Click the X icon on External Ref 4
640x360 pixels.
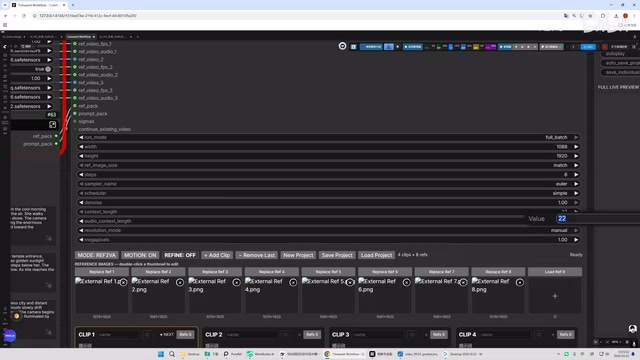(x=293, y=282)
